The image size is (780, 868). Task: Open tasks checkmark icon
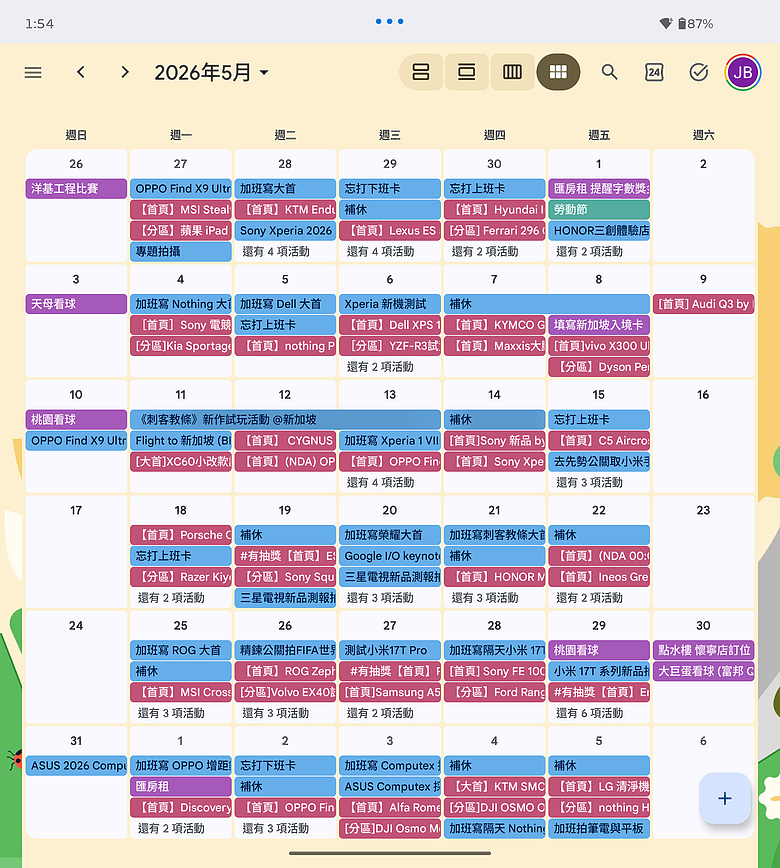tap(699, 72)
